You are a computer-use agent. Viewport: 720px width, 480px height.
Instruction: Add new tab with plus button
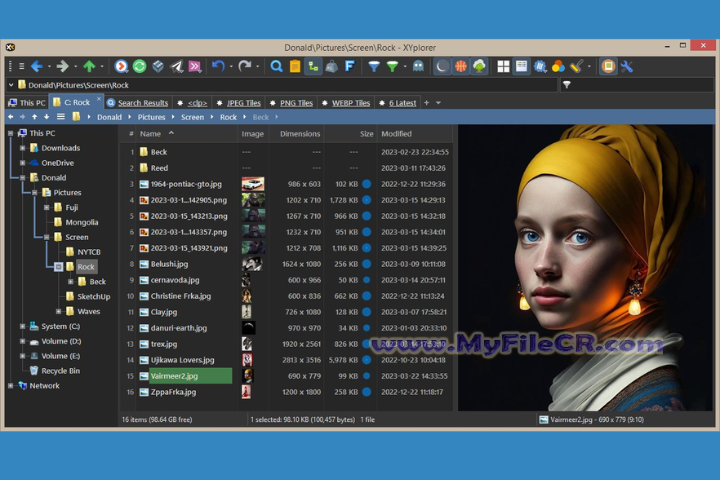click(x=427, y=103)
